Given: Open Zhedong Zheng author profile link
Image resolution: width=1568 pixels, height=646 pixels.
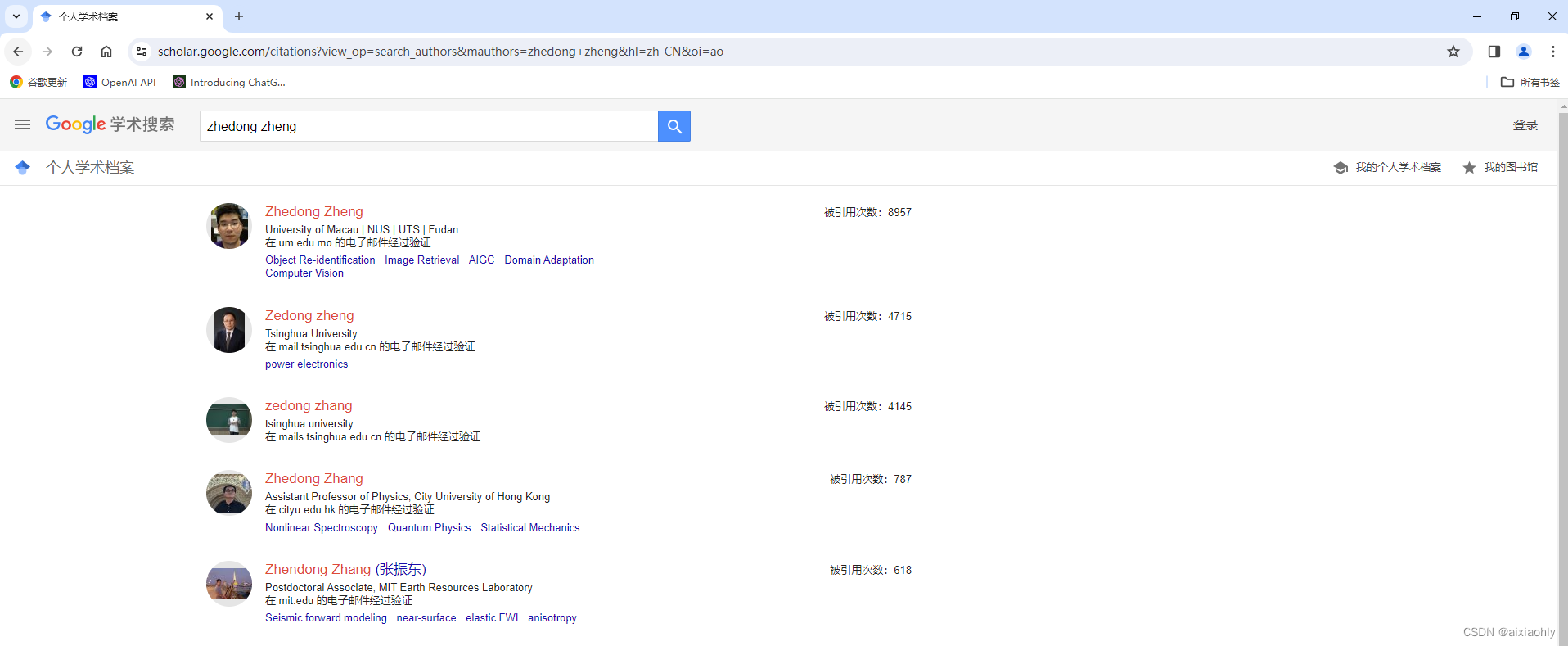Looking at the screenshot, I should [314, 211].
